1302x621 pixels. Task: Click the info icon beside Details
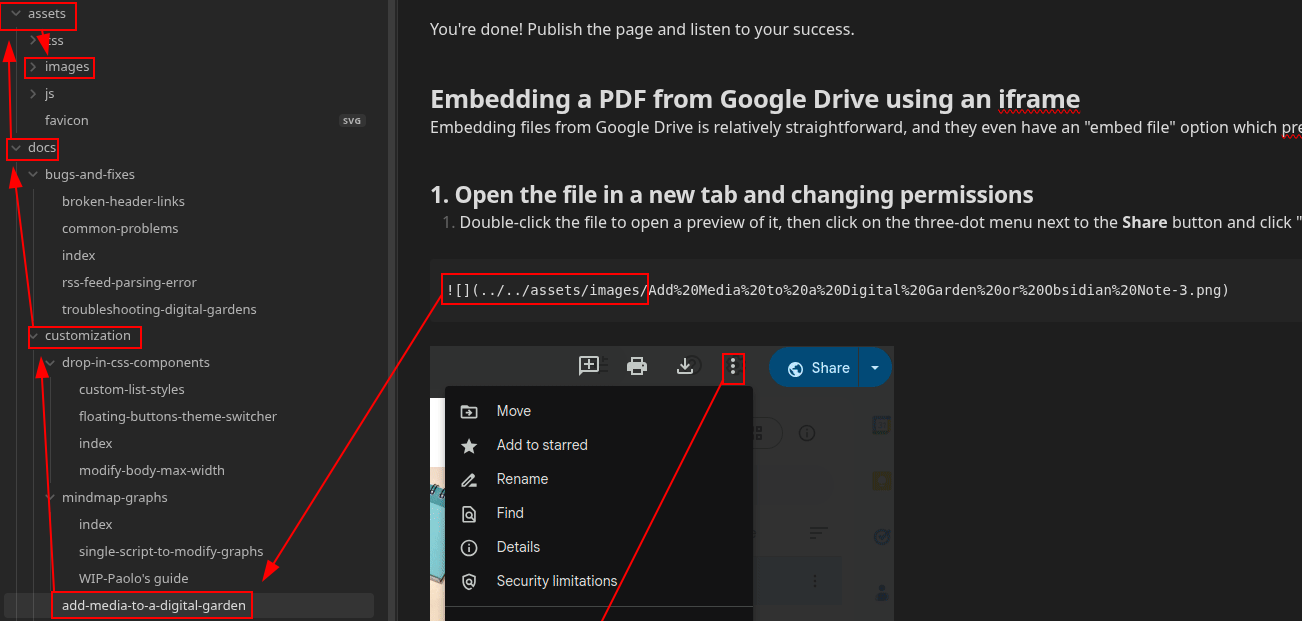[468, 548]
